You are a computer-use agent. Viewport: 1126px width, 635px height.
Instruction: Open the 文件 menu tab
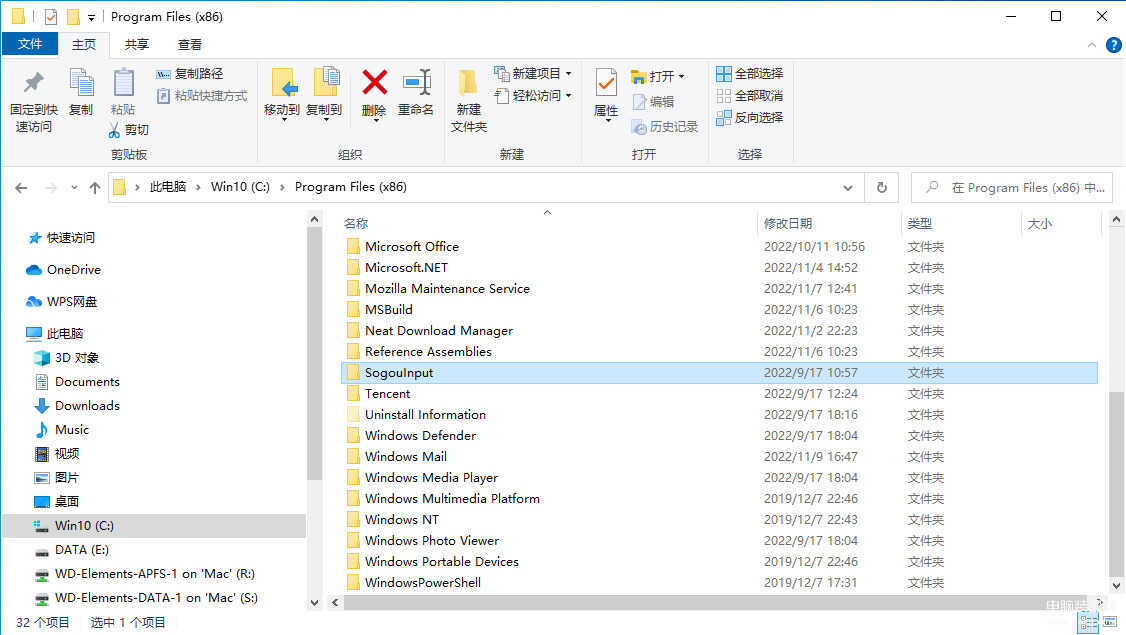tap(30, 44)
